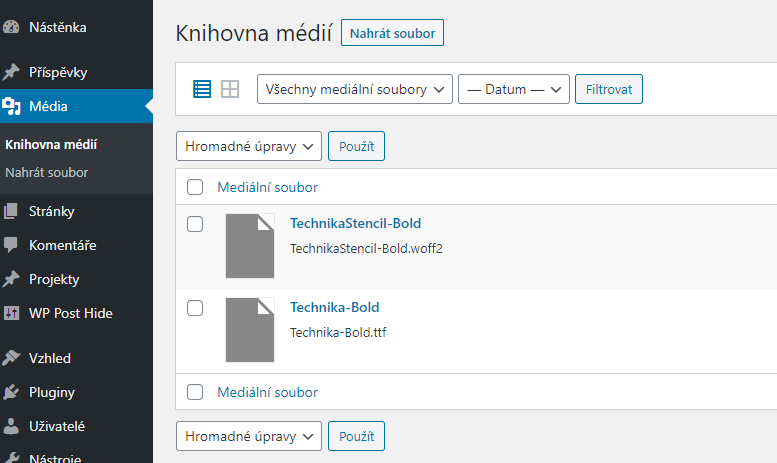Switch to grid view icon
Screen dimensions: 777x463
click(230, 89)
